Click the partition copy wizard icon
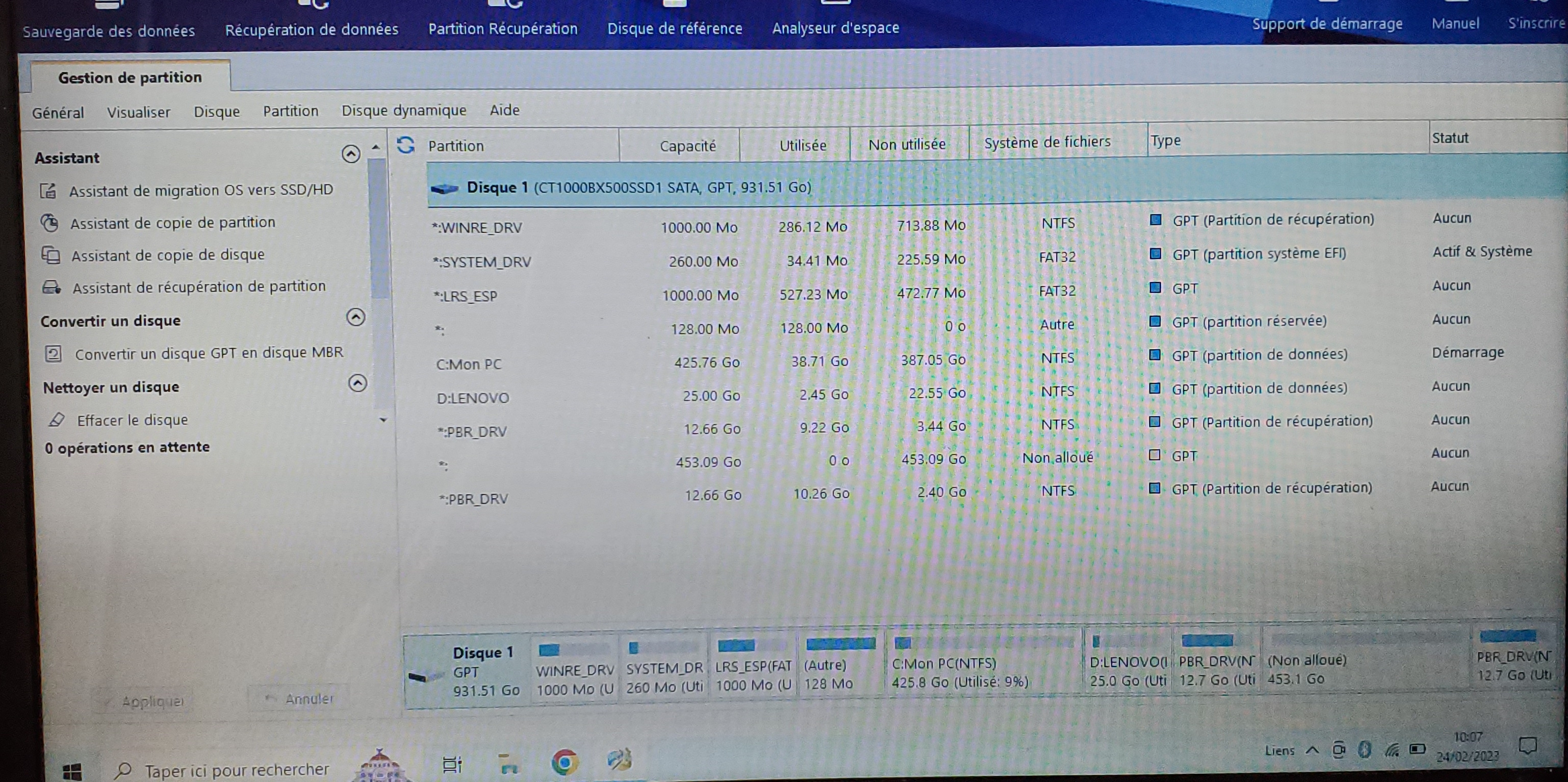This screenshot has width=1568, height=782. tap(49, 223)
